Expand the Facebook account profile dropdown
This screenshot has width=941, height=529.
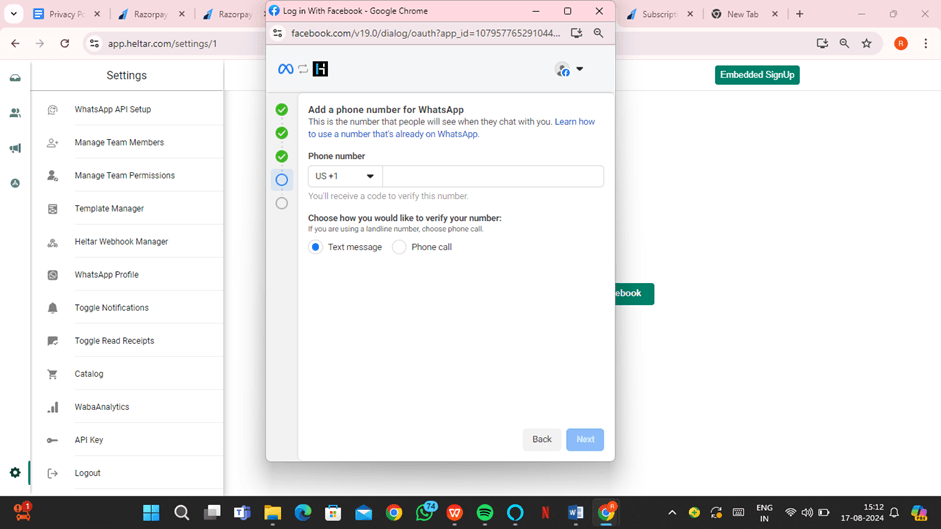pyautogui.click(x=569, y=69)
